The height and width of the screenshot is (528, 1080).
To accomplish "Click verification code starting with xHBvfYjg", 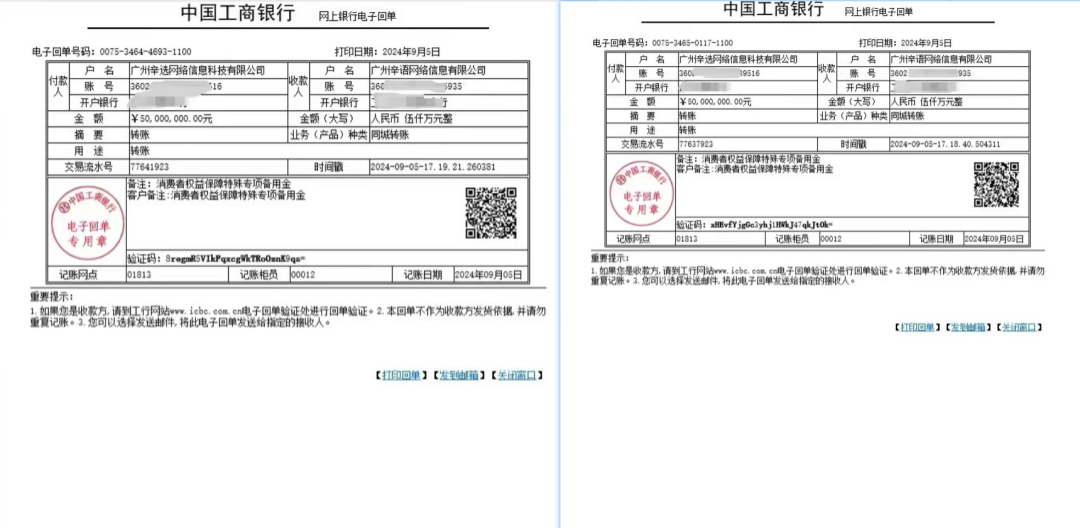I will click(x=768, y=225).
